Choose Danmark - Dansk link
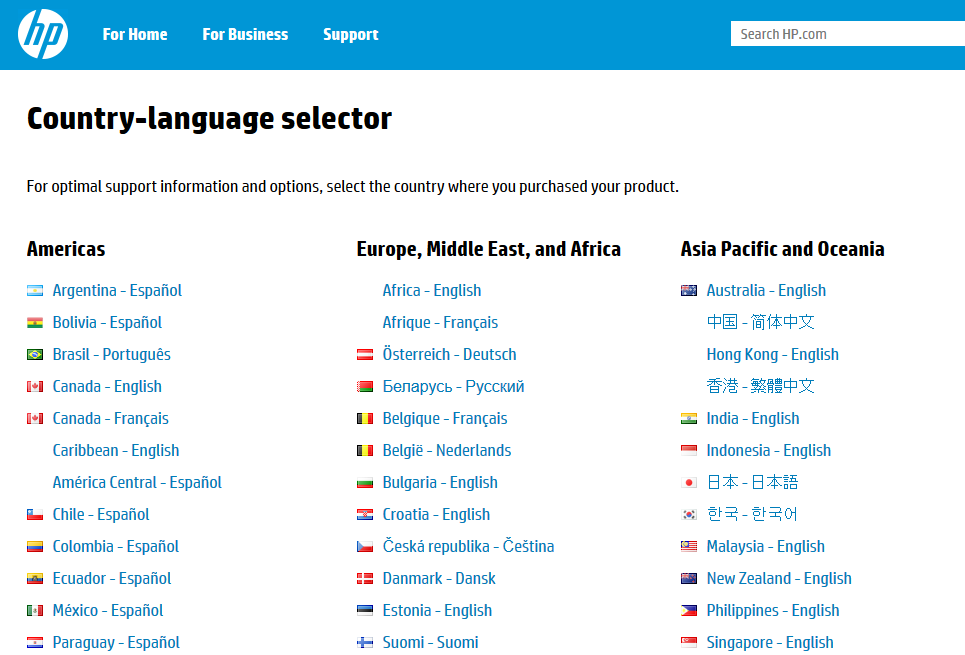 (x=439, y=579)
